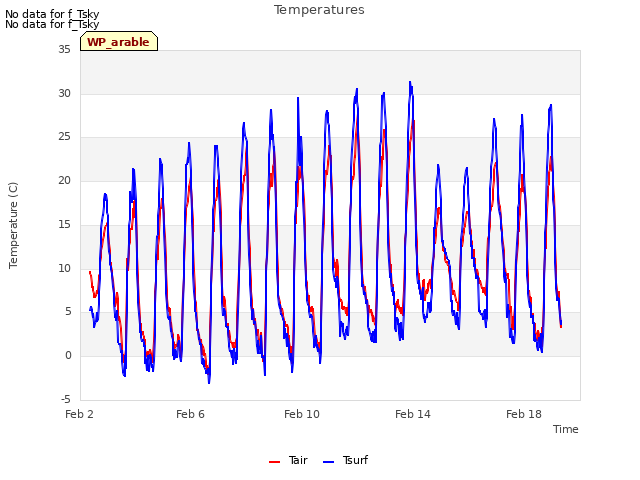The width and height of the screenshot is (640, 480).
Task: Click the highest Tsurf peak near Feb 14
Action: 410,82
